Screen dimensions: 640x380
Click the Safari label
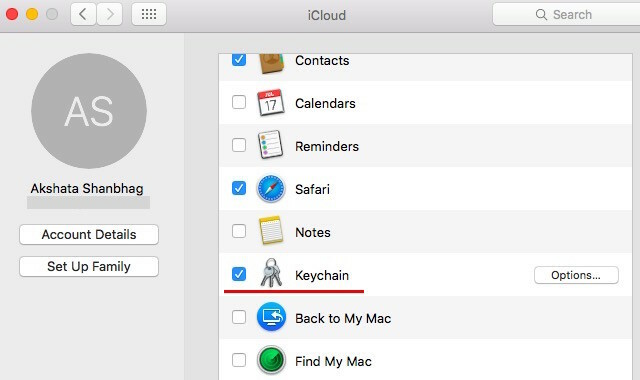point(312,189)
